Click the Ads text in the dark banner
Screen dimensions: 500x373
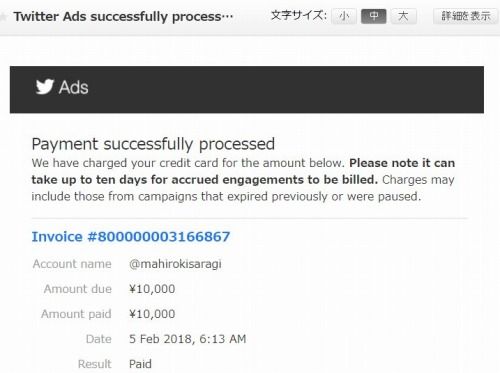74,87
